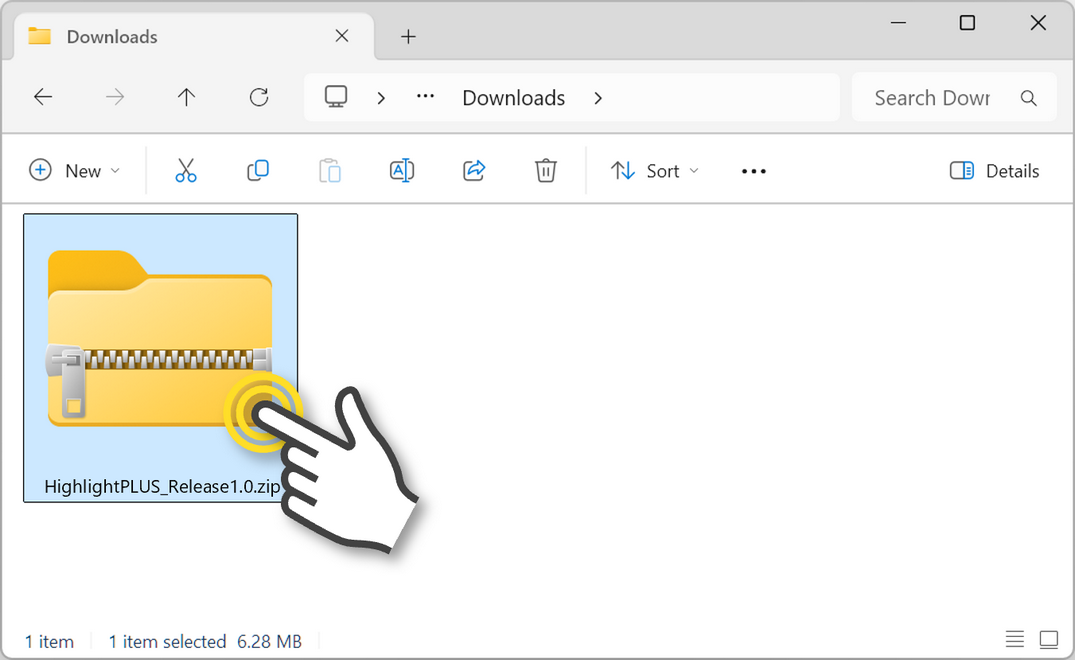Copy the selected file
The width and height of the screenshot is (1075, 660).
click(258, 170)
